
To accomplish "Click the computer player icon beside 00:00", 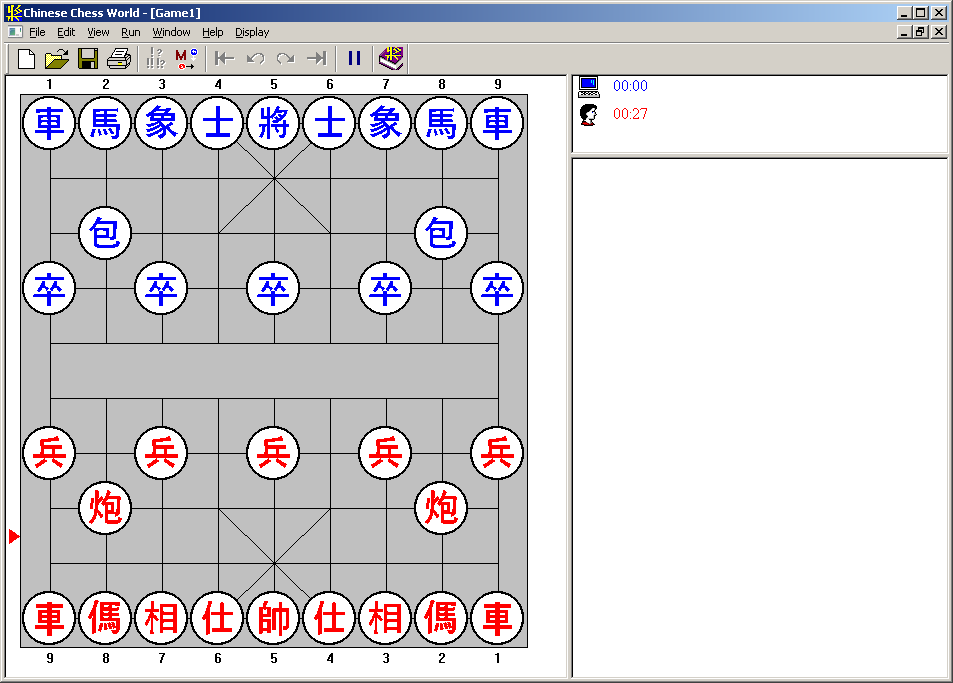I will [589, 87].
